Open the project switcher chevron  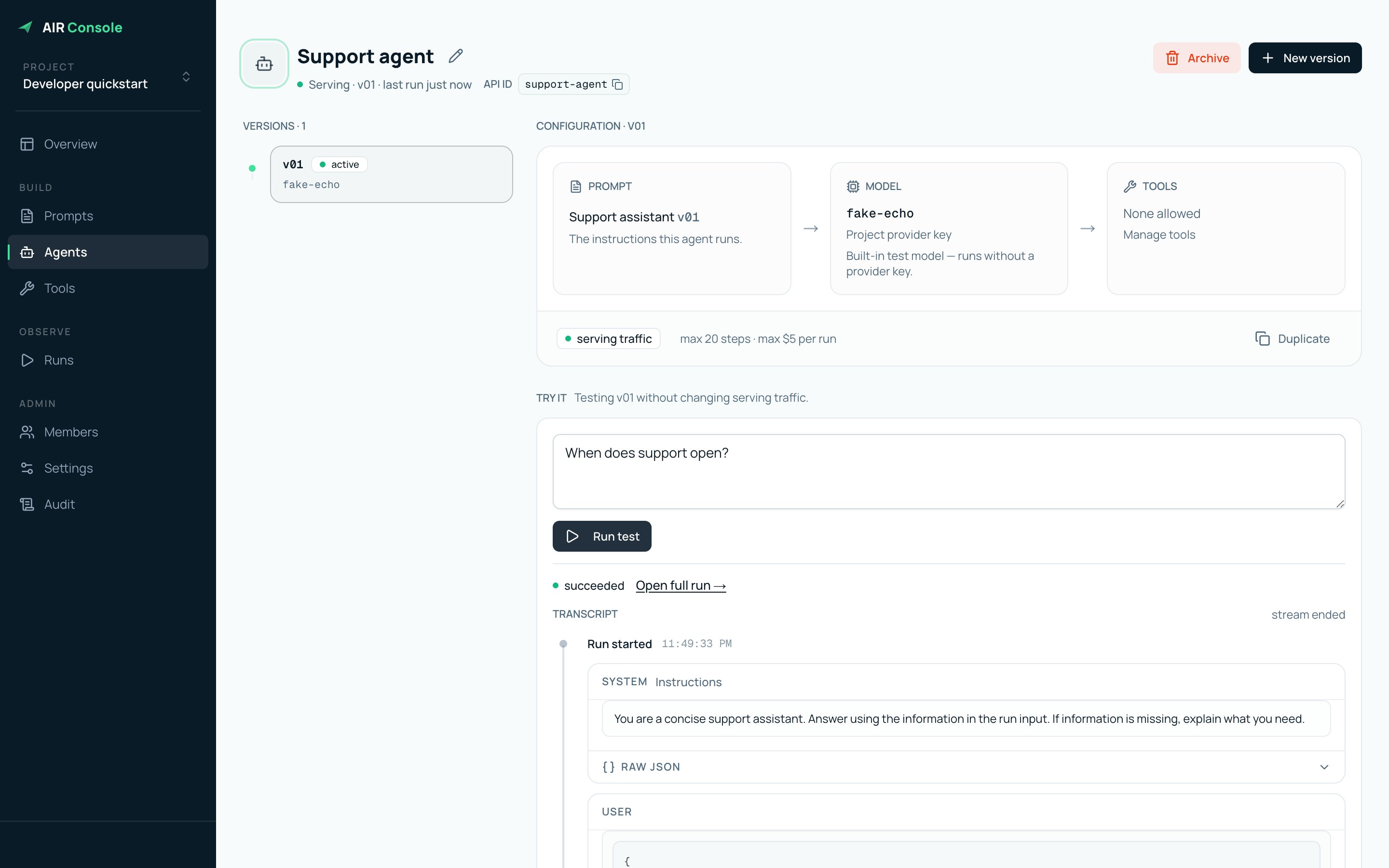point(186,76)
